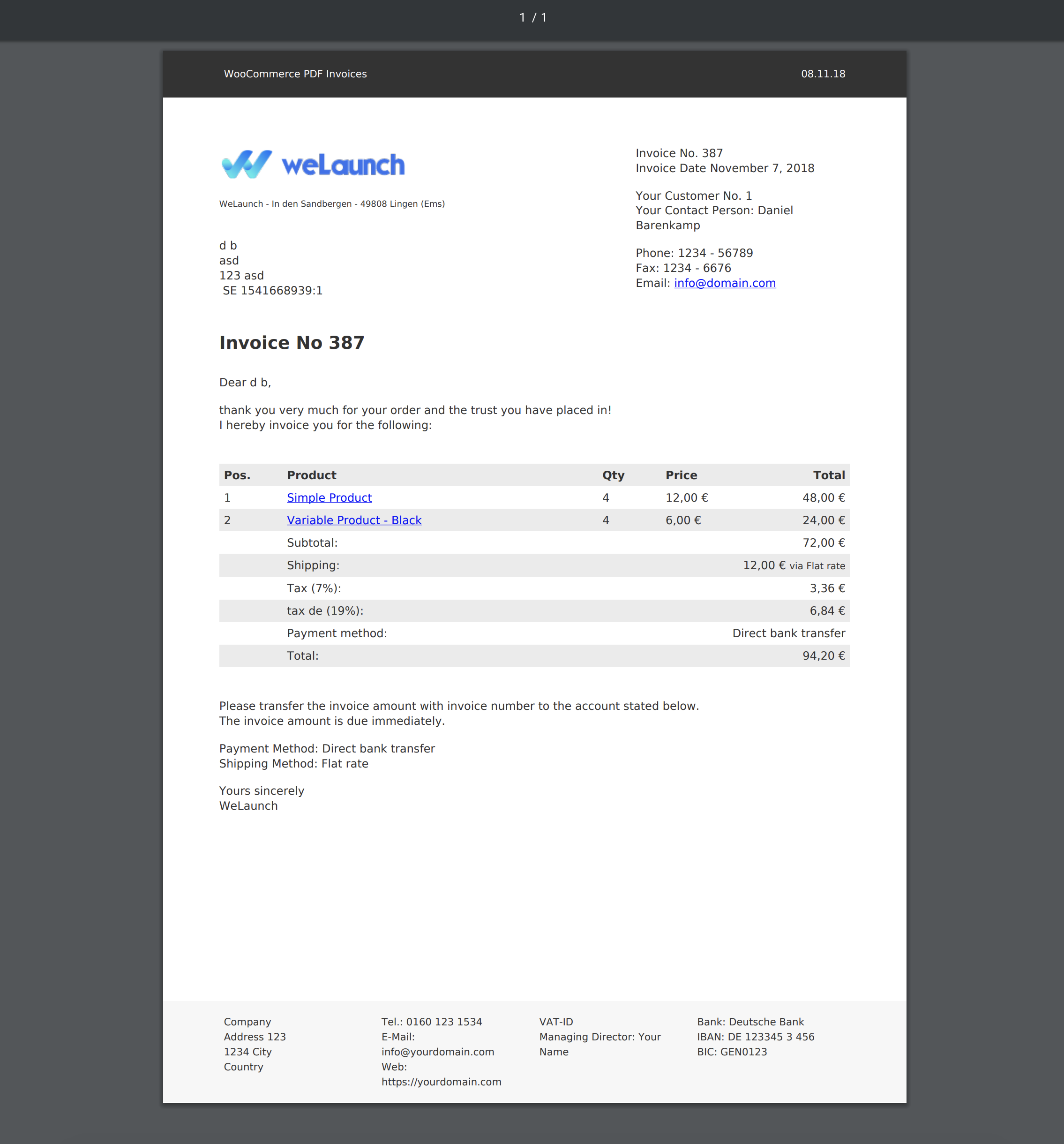Click the 6,84 € tax value
Viewport: 1064px width, 1144px height.
pyautogui.click(x=827, y=610)
